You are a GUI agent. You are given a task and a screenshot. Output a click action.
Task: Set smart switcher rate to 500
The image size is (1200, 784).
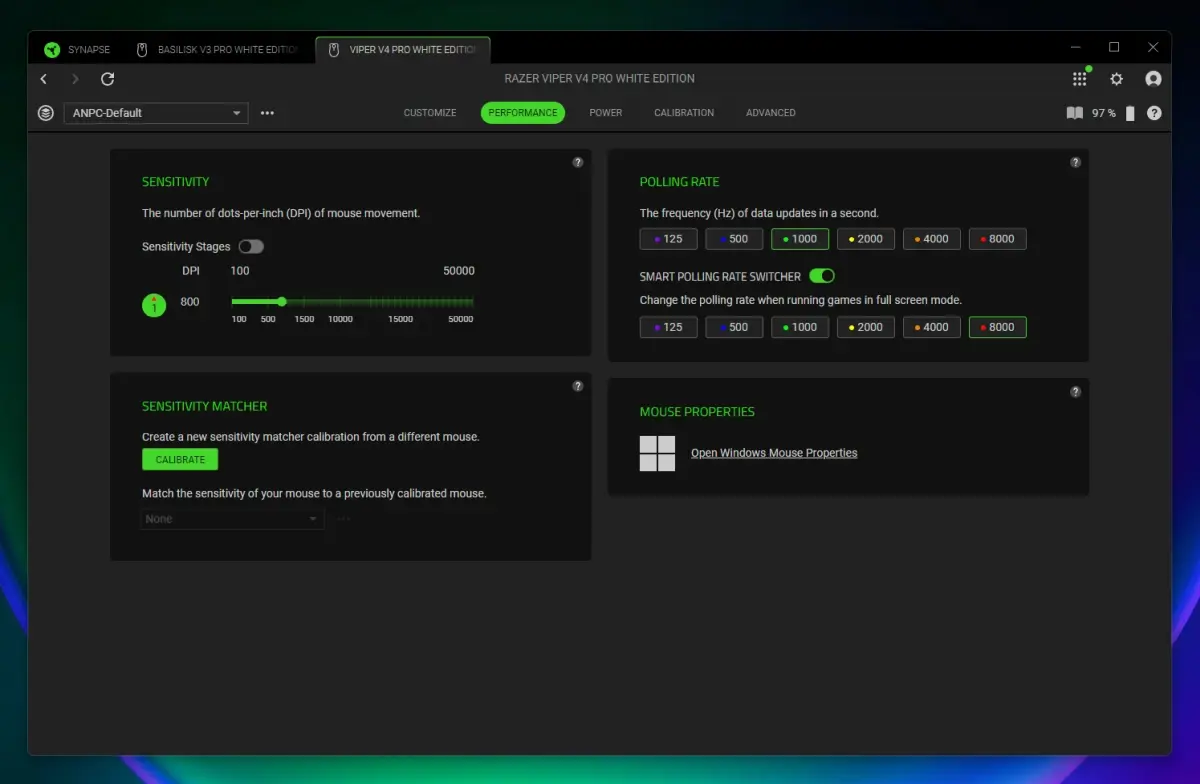coord(734,327)
